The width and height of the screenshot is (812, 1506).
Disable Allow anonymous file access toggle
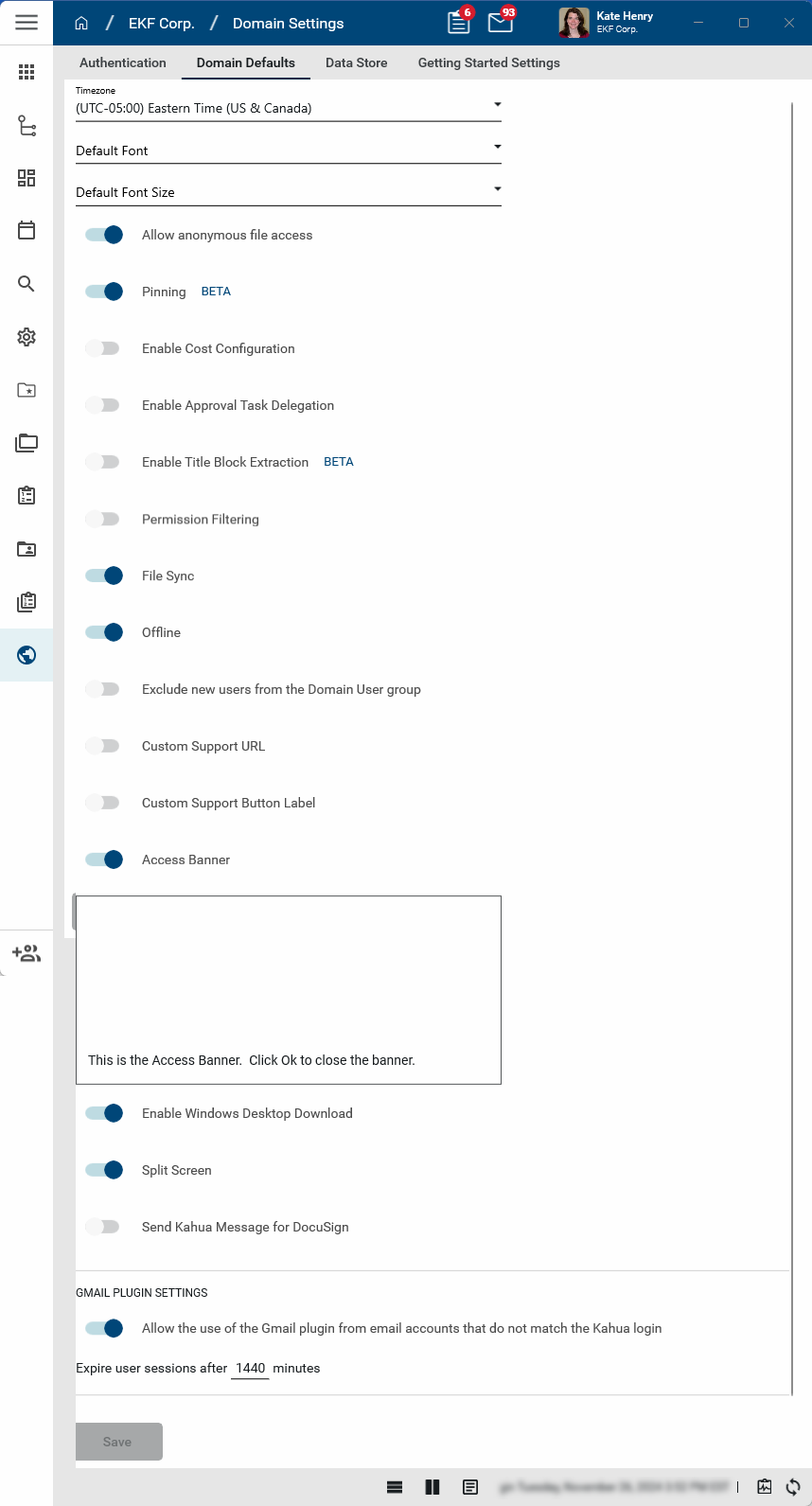[104, 235]
